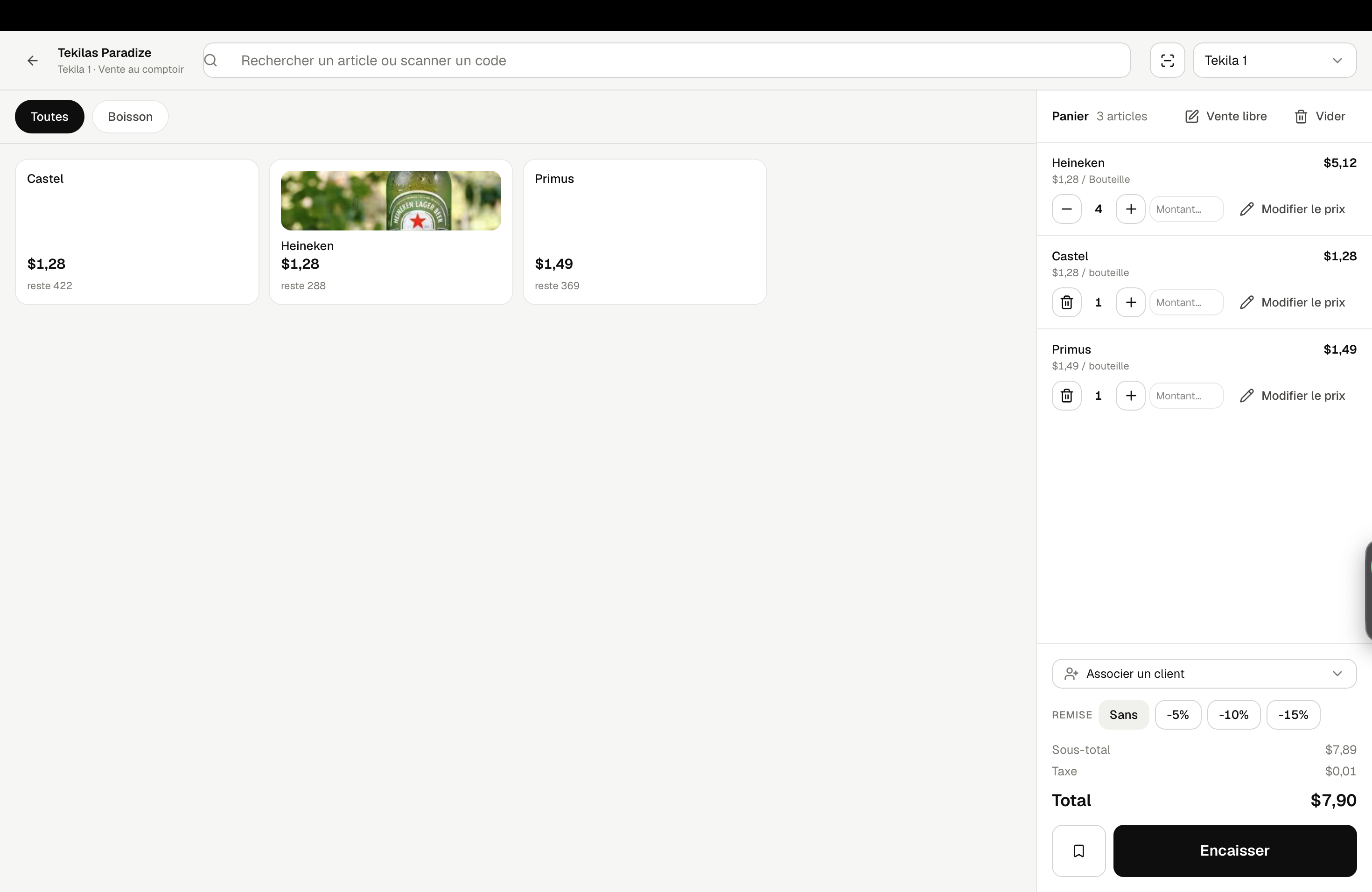Edit Primus price via Modifier le prix
The width and height of the screenshot is (1372, 892).
[x=1293, y=396]
